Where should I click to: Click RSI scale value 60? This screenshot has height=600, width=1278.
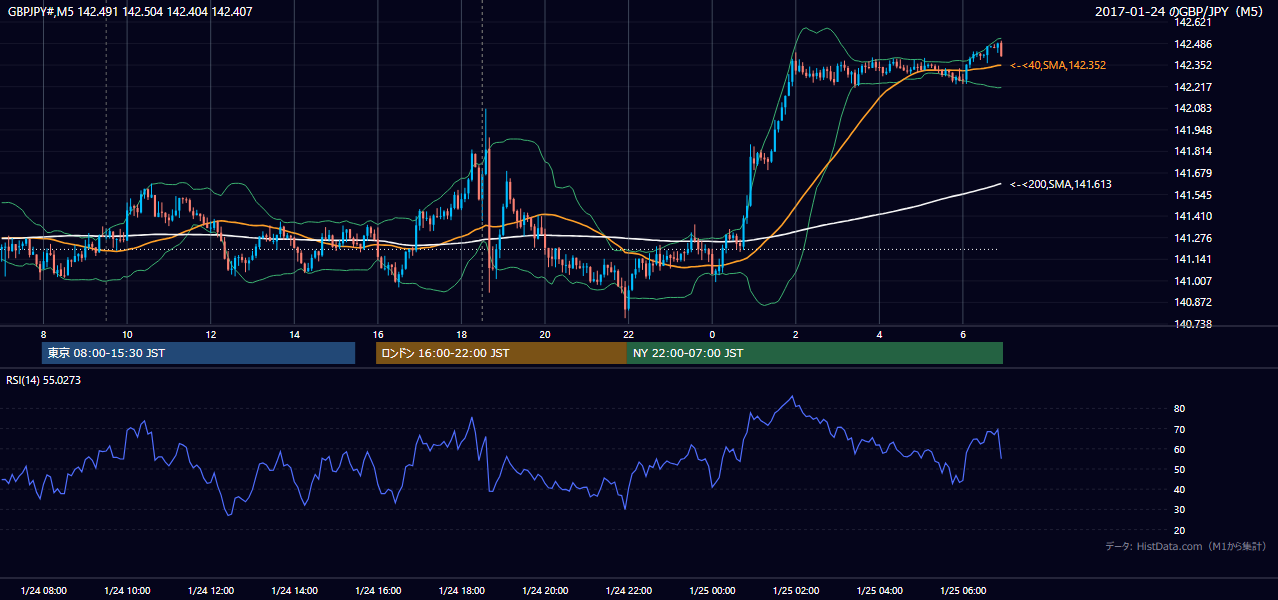coord(1179,450)
